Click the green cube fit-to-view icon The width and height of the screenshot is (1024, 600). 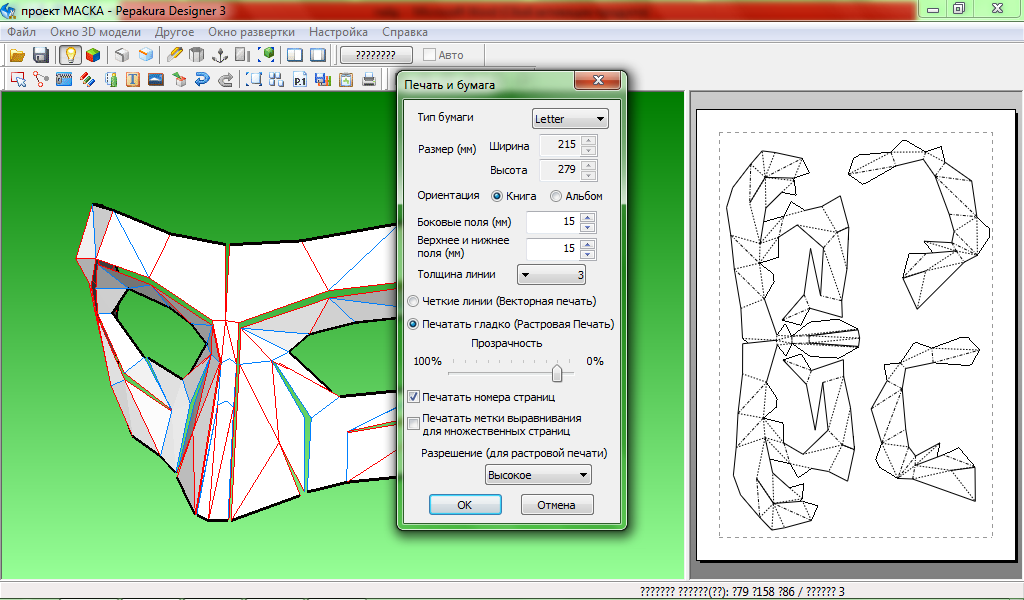pos(266,55)
